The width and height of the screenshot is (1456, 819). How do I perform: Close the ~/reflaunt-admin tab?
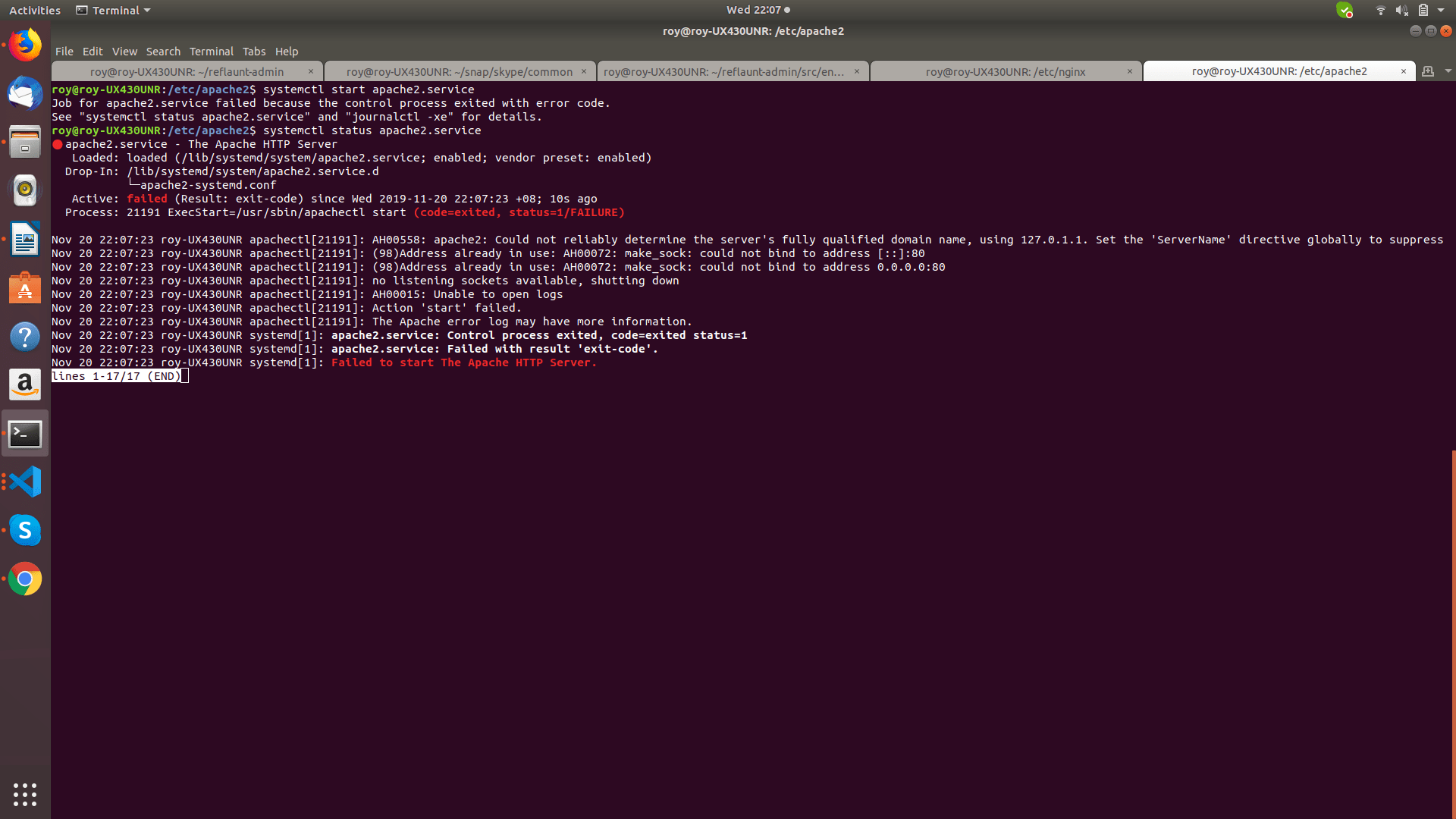pyautogui.click(x=310, y=71)
